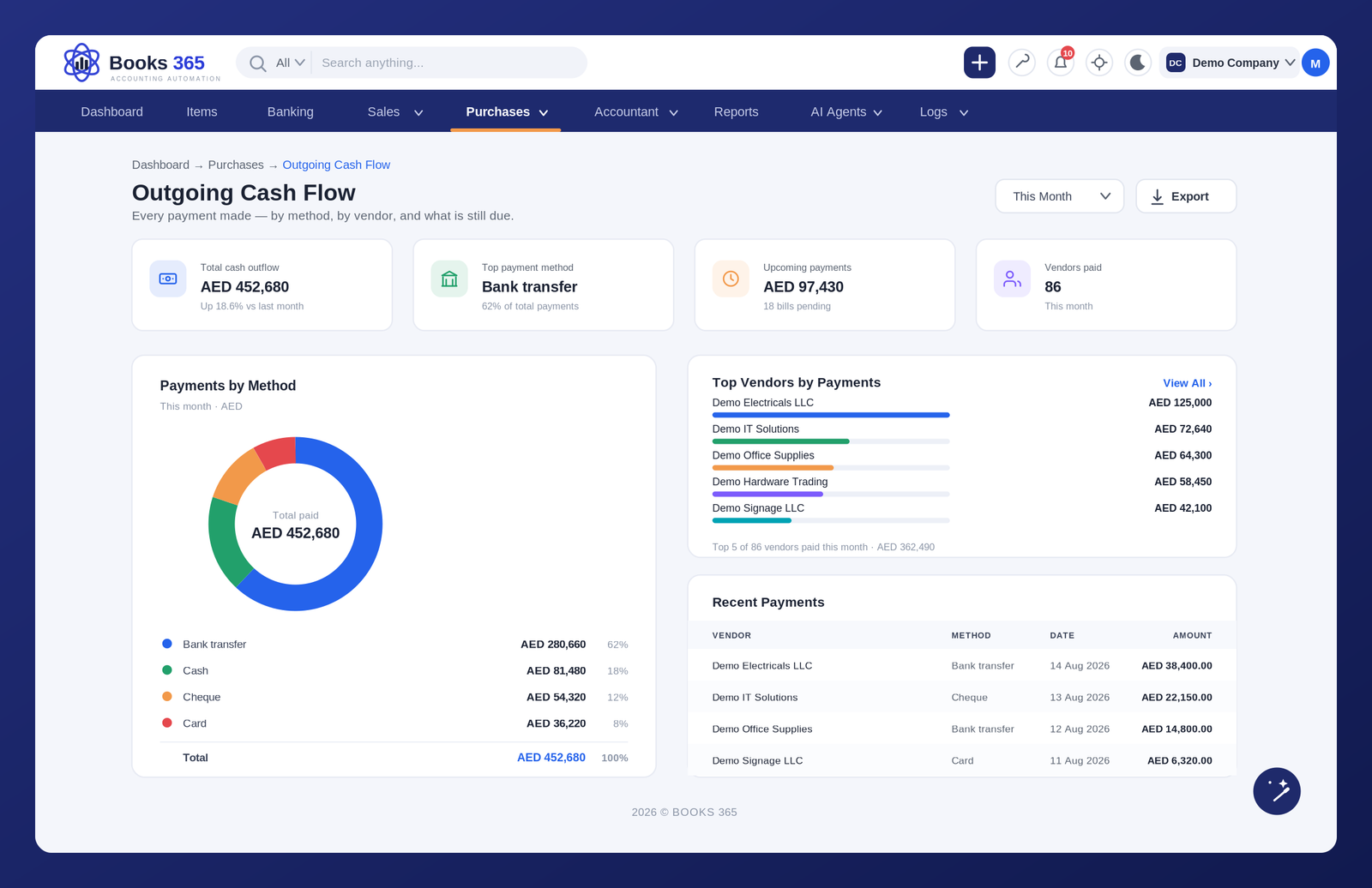The width and height of the screenshot is (1372, 888).
Task: Expand the AI Agents menu
Action: [x=846, y=112]
